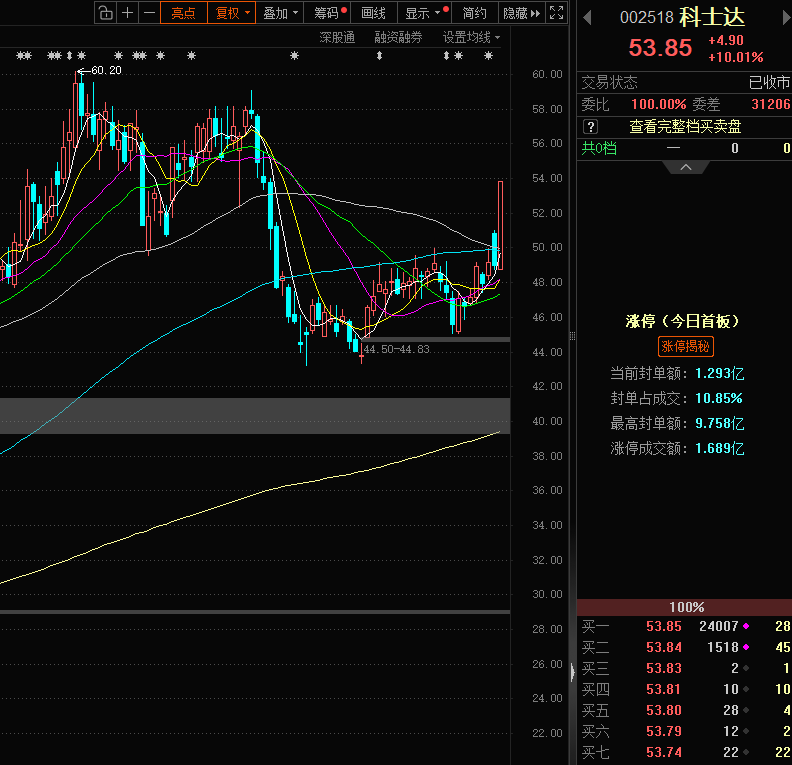
Task: Click the white triangle arrow on the panel divider
Action: click(x=572, y=672)
